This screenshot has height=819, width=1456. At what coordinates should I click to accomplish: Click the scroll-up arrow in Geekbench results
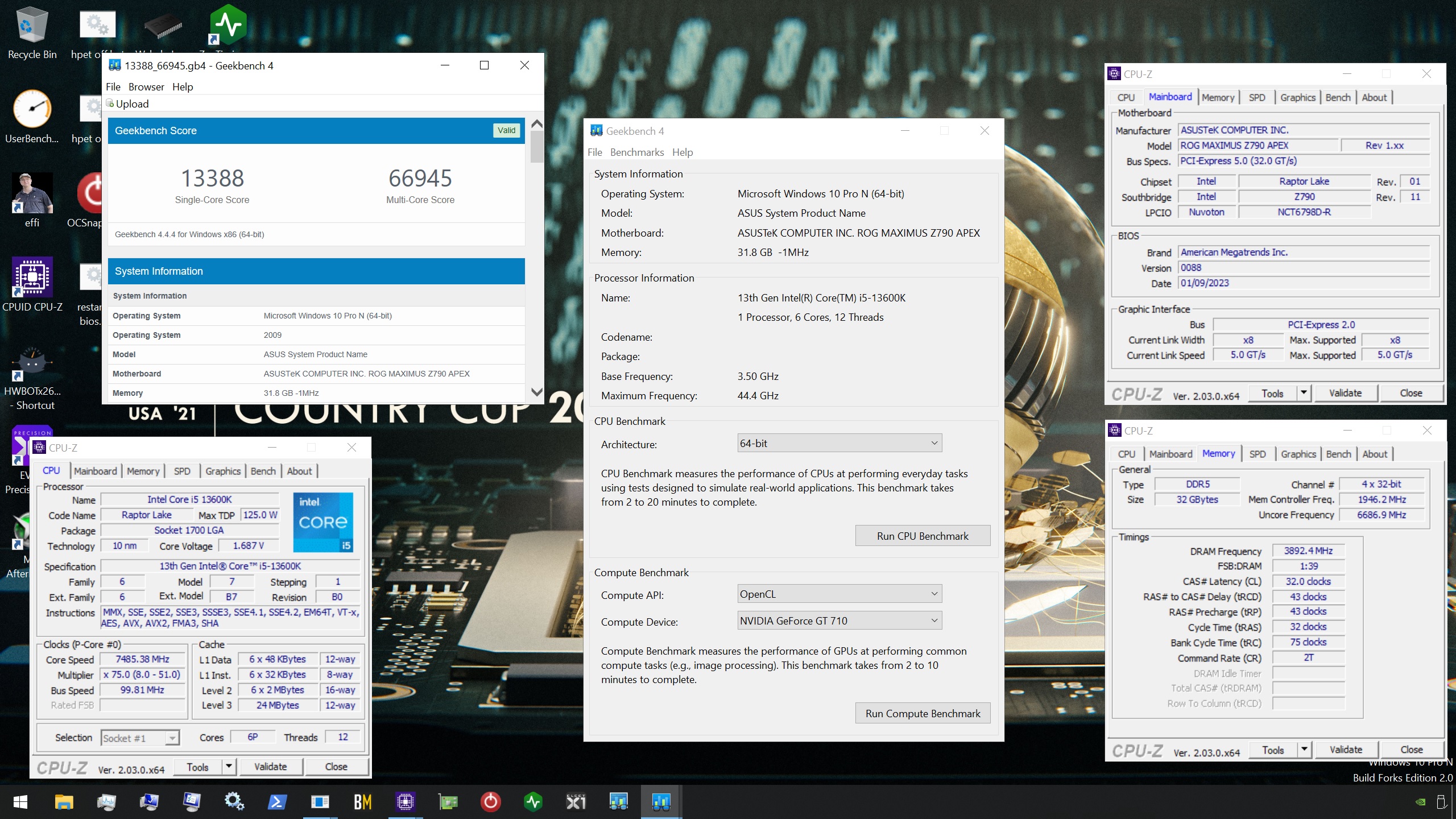[x=536, y=123]
